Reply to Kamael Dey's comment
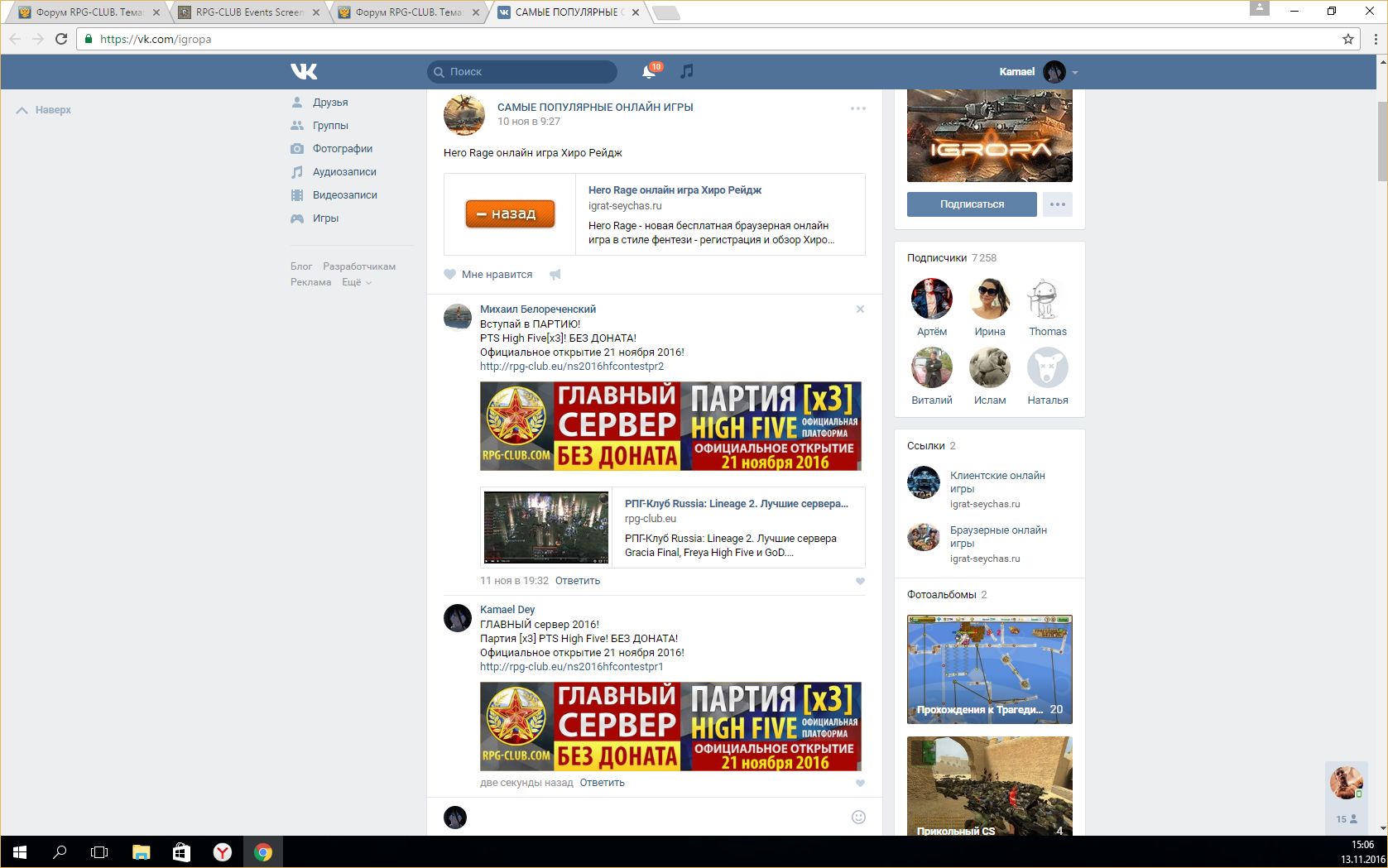The height and width of the screenshot is (868, 1388). [602, 783]
